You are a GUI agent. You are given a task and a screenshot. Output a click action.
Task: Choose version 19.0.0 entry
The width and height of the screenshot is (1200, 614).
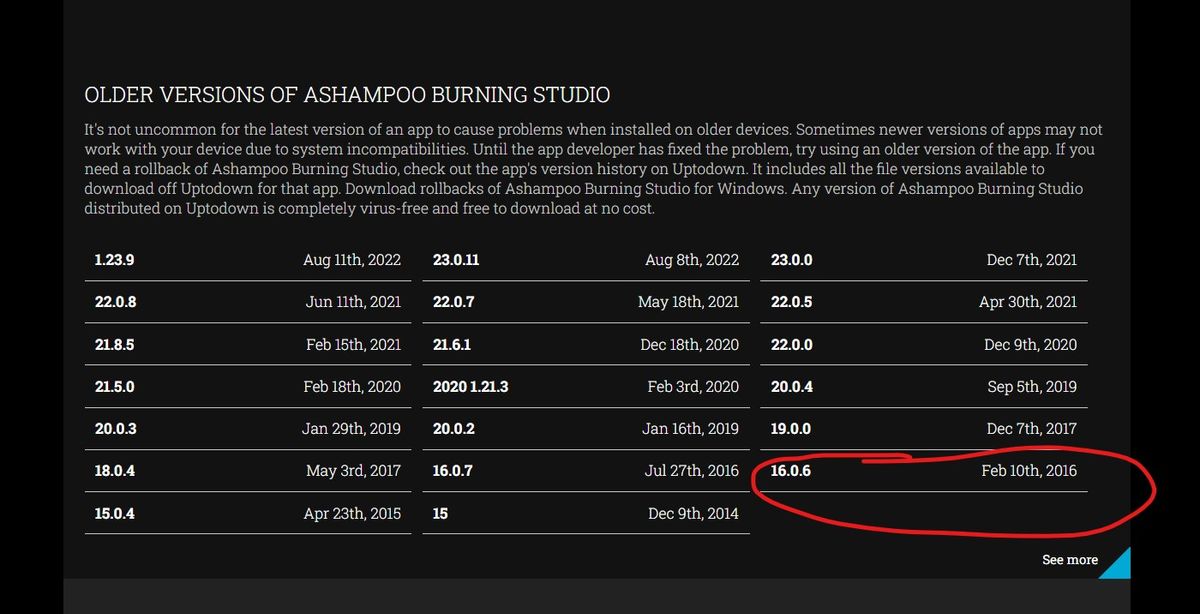pos(791,429)
